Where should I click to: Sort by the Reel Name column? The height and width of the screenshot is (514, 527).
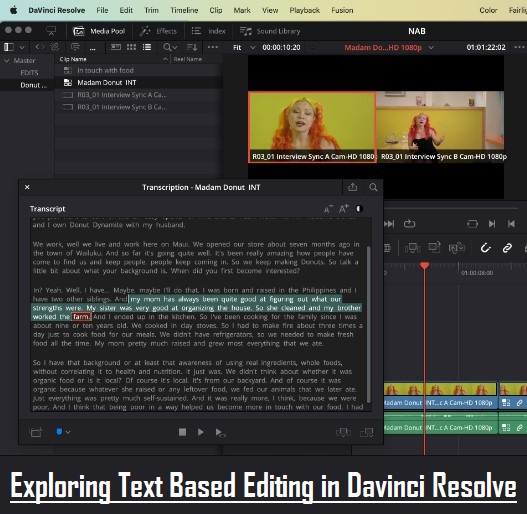[x=188, y=59]
